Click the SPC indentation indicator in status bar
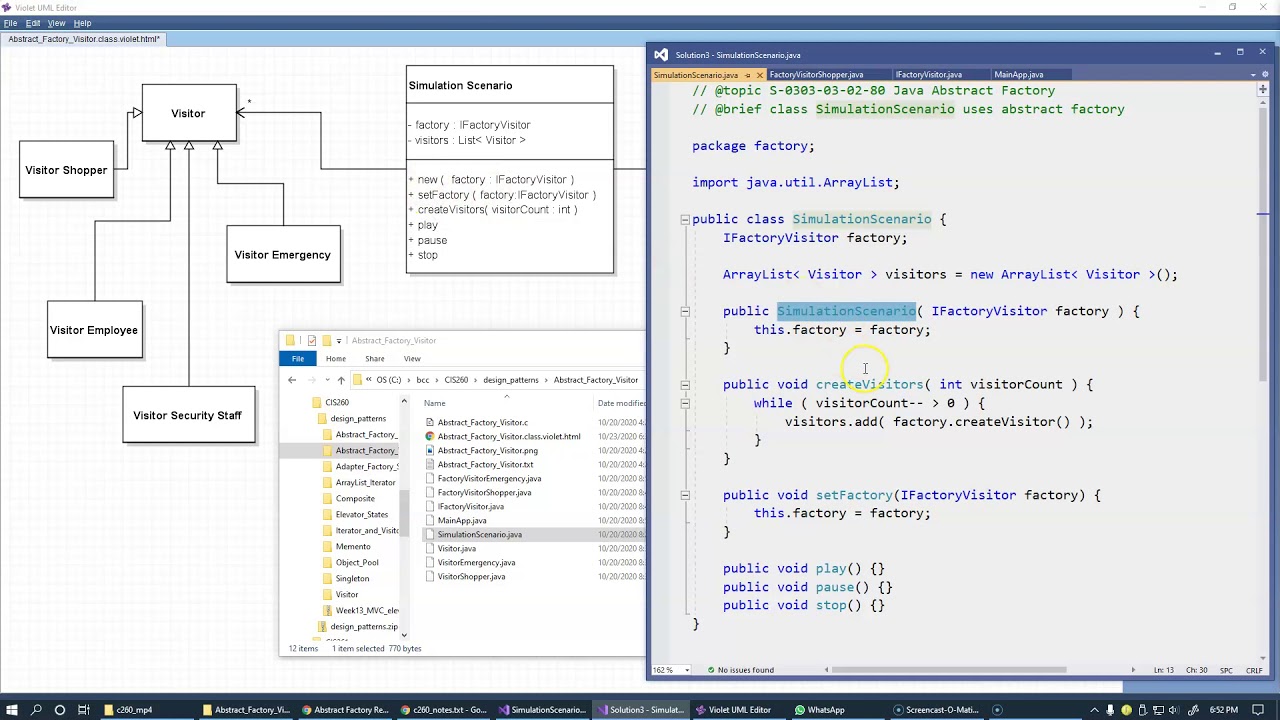 (1226, 670)
